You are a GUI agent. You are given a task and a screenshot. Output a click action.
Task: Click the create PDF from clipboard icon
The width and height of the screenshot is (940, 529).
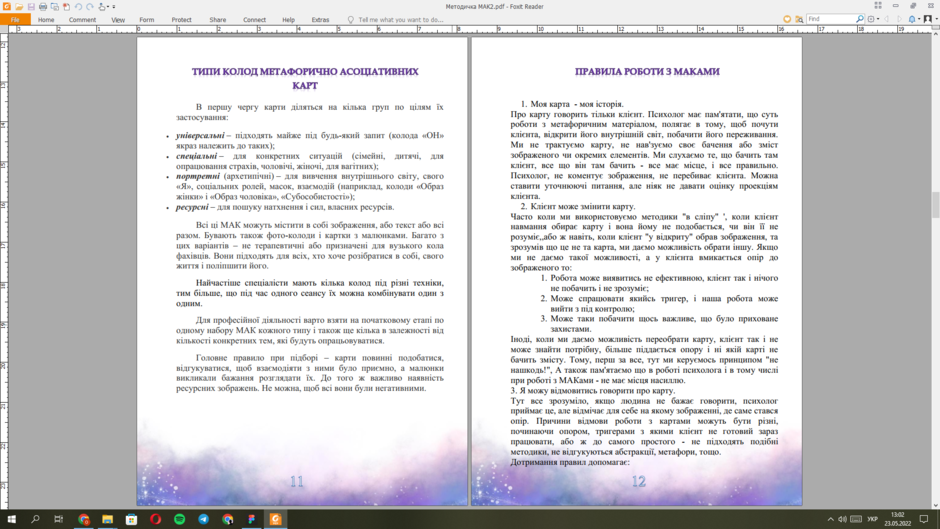[x=66, y=7]
